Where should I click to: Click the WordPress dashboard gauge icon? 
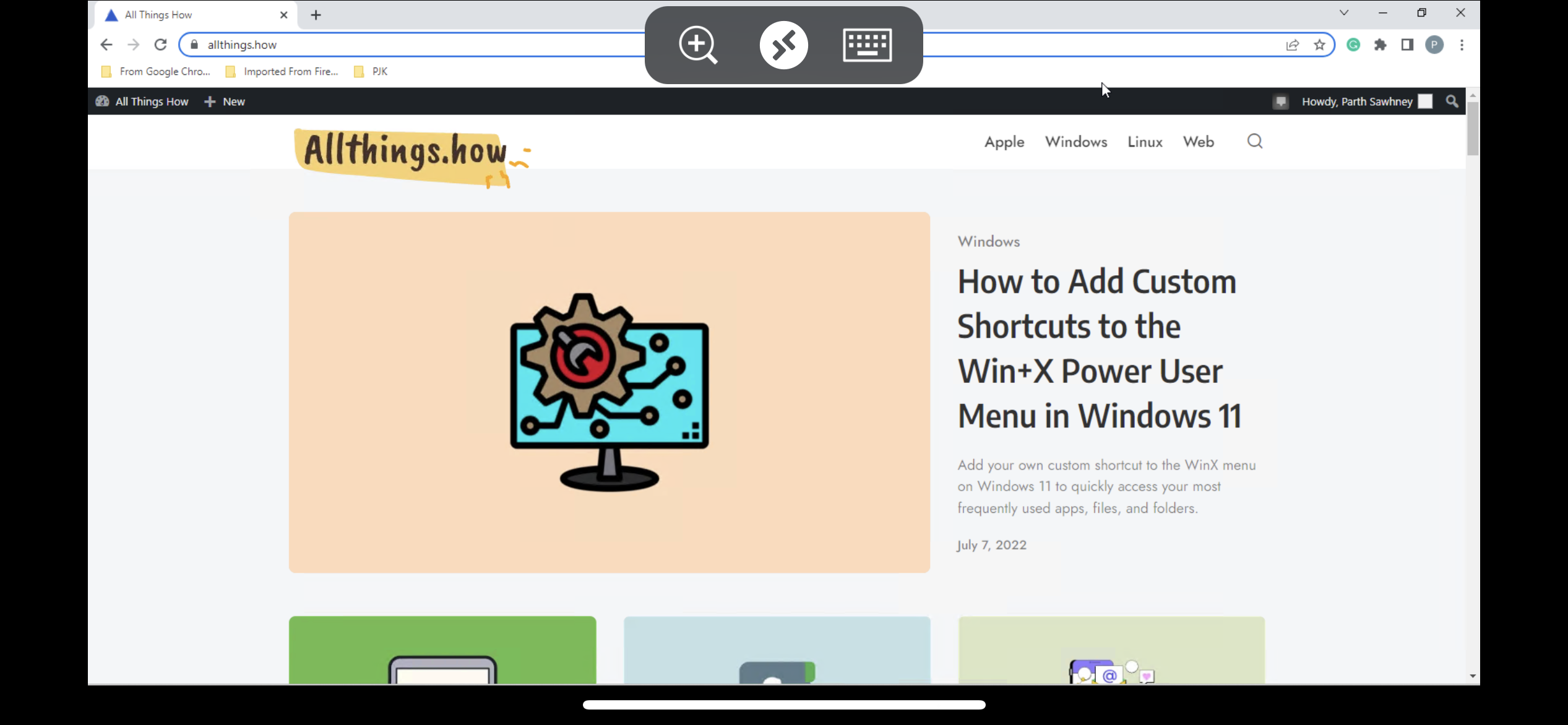[x=102, y=101]
